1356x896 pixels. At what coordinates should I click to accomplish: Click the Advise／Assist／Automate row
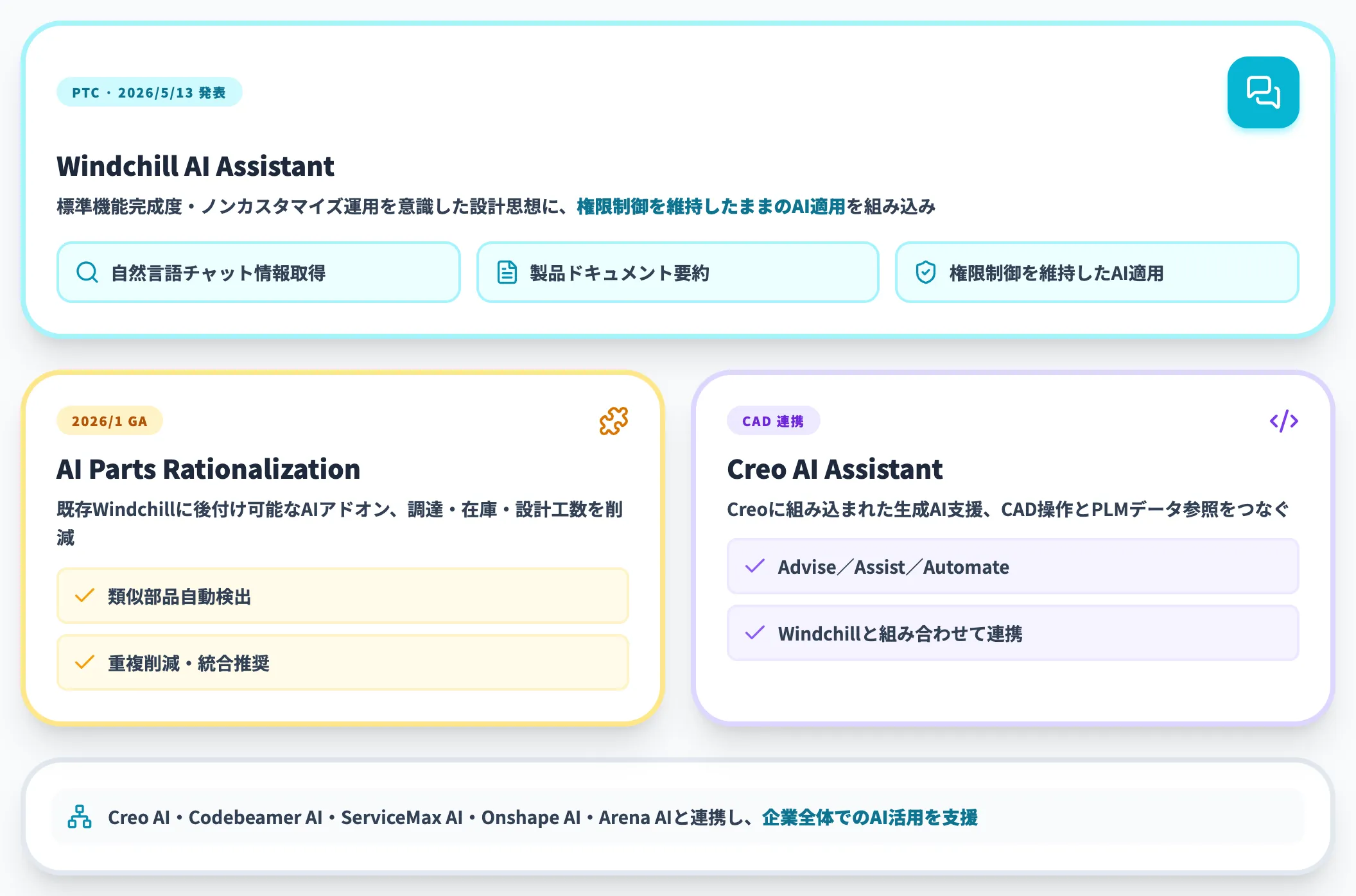tap(1013, 566)
